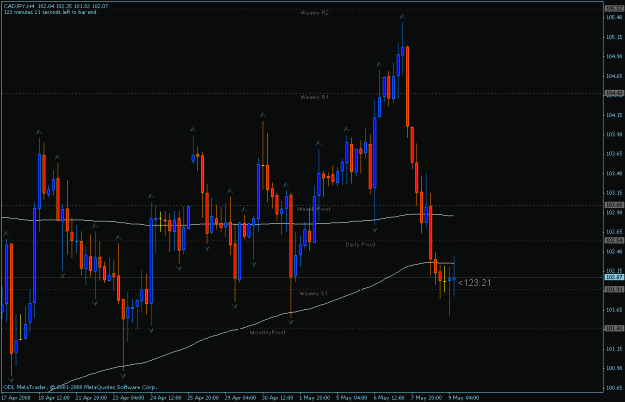Click the 100.90 price scale value
Image resolution: width=625 pixels, height=402 pixels.
click(x=614, y=368)
